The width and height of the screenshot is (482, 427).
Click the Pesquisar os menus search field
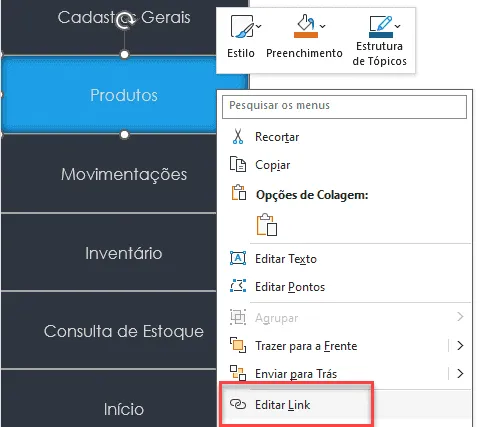point(344,107)
